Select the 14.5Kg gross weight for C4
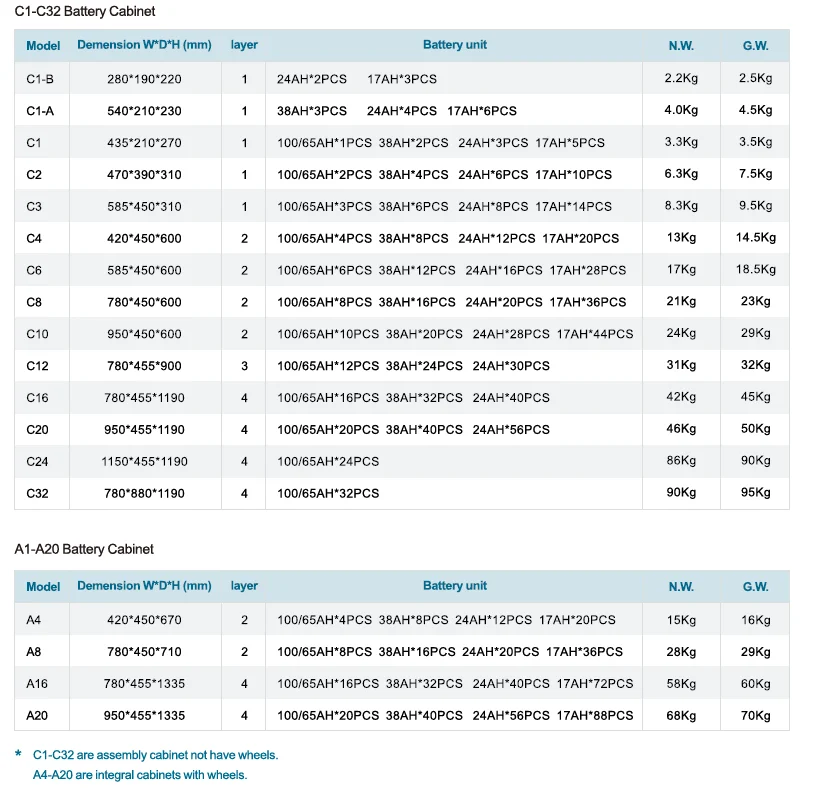The image size is (817, 788). click(x=756, y=238)
